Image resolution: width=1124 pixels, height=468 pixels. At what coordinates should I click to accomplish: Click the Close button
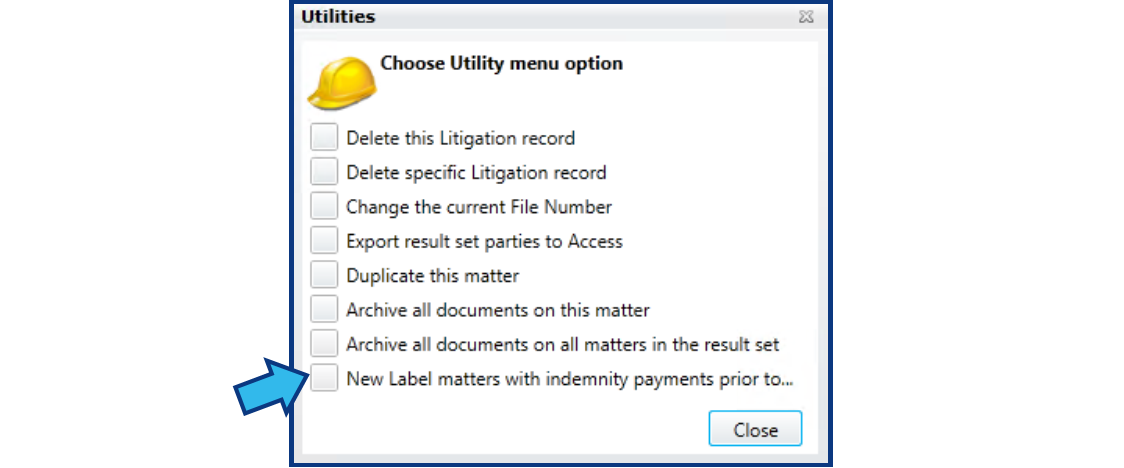tap(755, 429)
